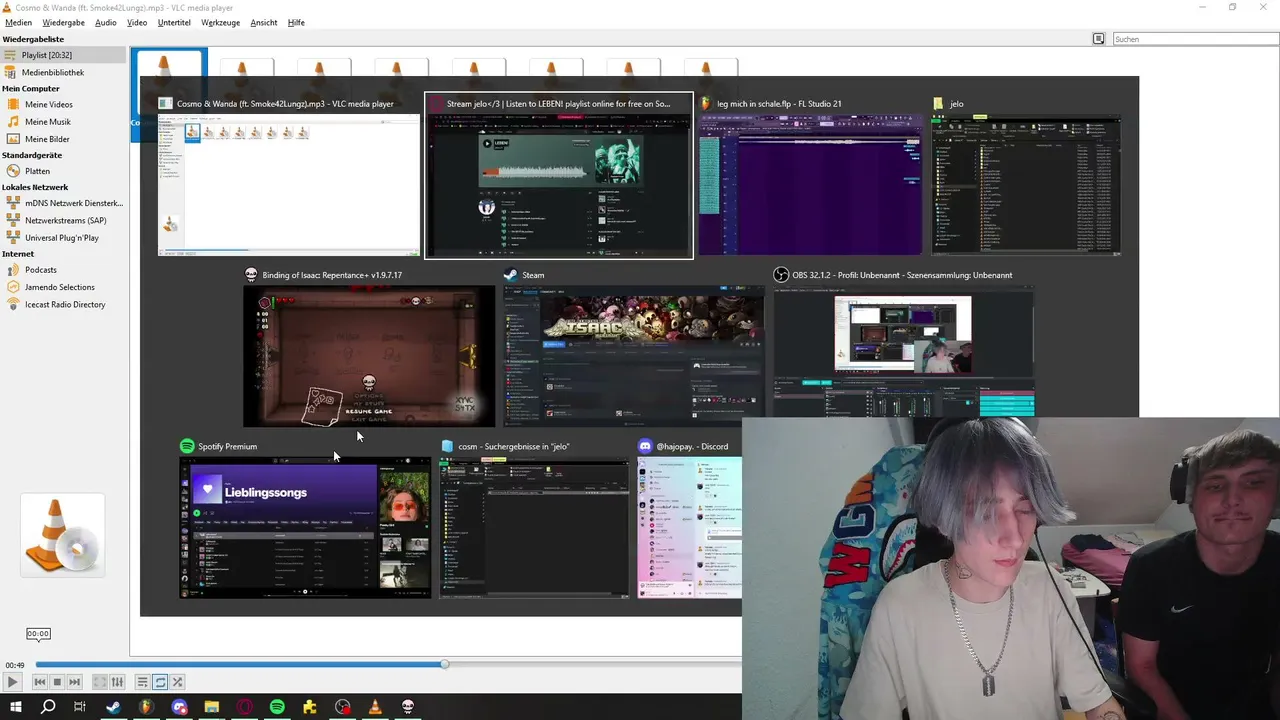Open the Ansicht menu

[264, 22]
